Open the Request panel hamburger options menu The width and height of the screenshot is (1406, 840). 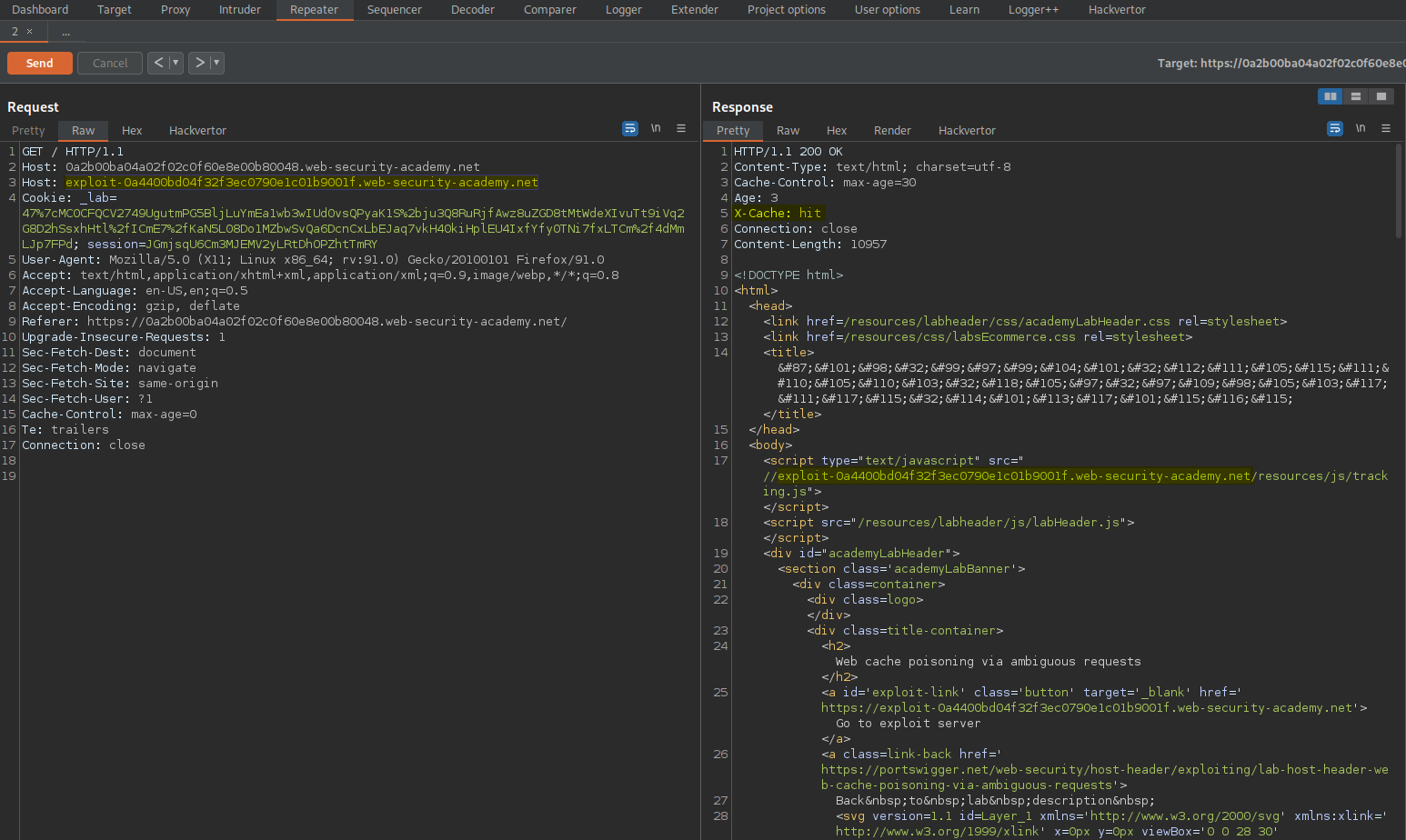681,128
